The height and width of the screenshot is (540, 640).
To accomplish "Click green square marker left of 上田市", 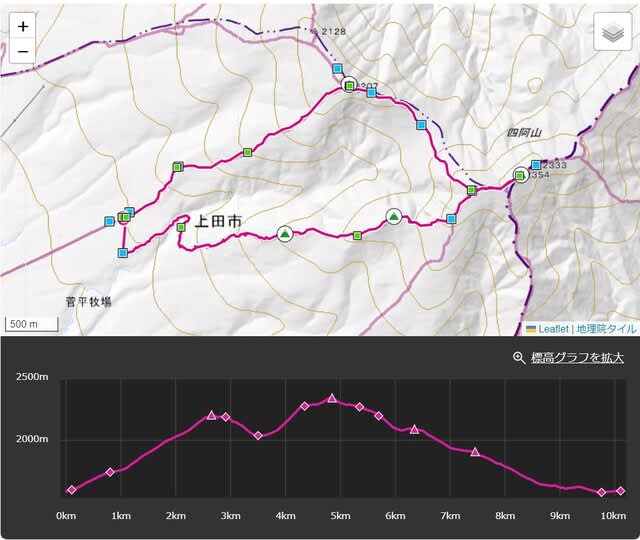I will click(x=181, y=227).
